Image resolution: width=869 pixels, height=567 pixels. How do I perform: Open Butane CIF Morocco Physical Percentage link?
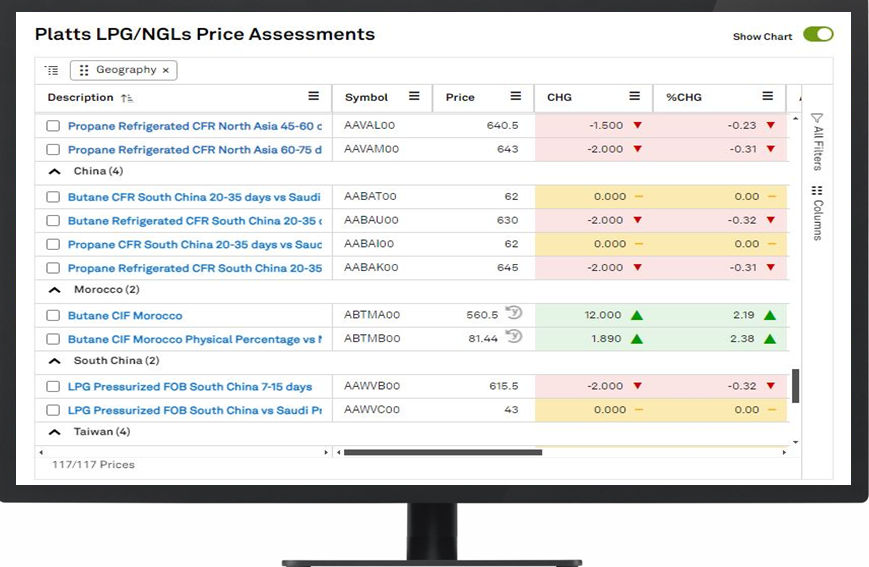point(195,339)
